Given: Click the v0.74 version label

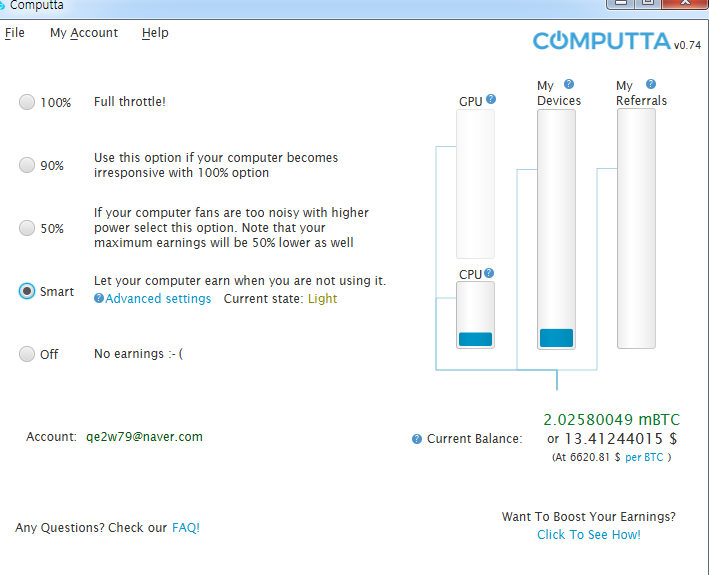Looking at the screenshot, I should [x=687, y=45].
